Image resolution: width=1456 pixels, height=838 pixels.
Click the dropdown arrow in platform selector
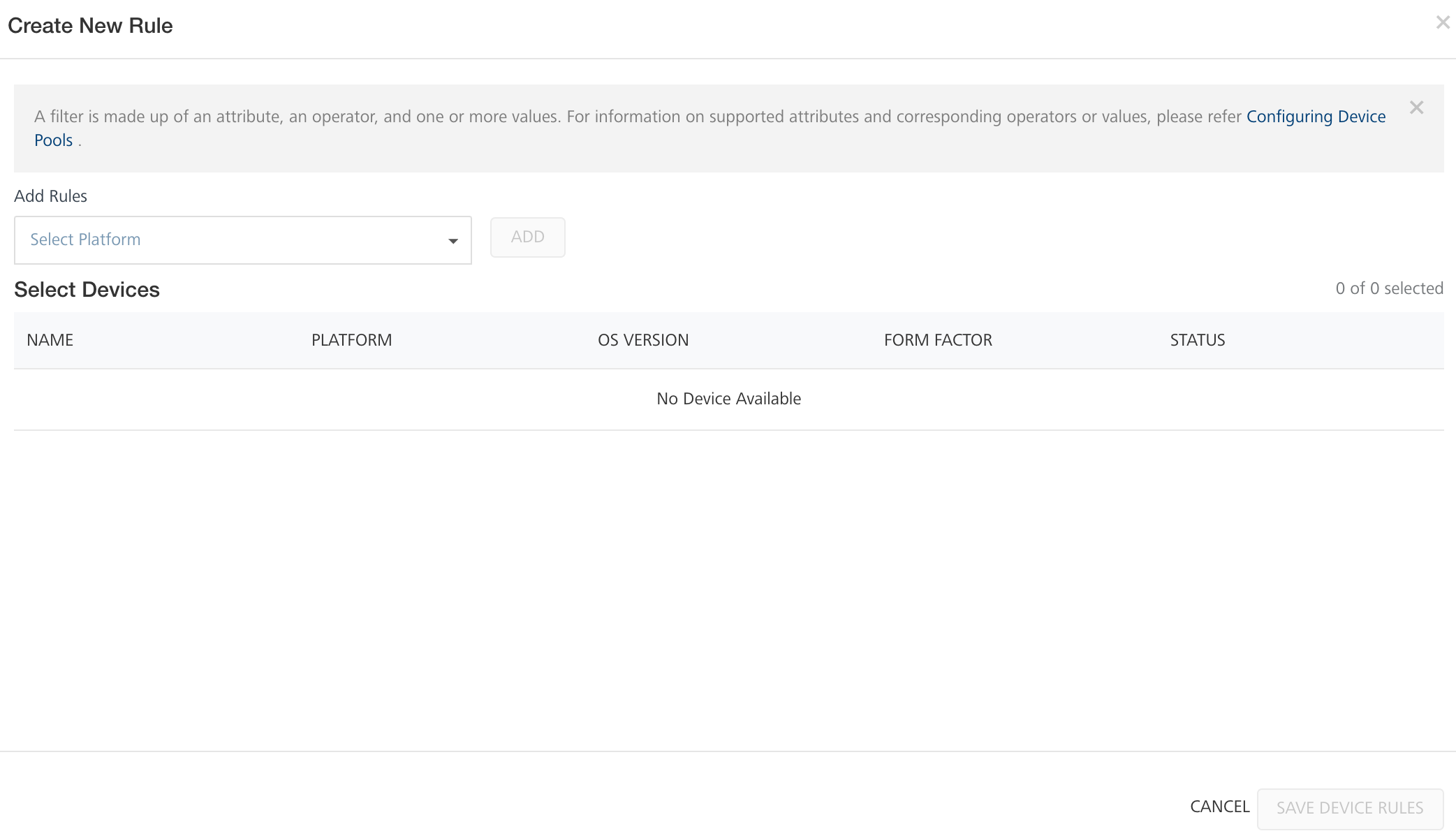(453, 241)
